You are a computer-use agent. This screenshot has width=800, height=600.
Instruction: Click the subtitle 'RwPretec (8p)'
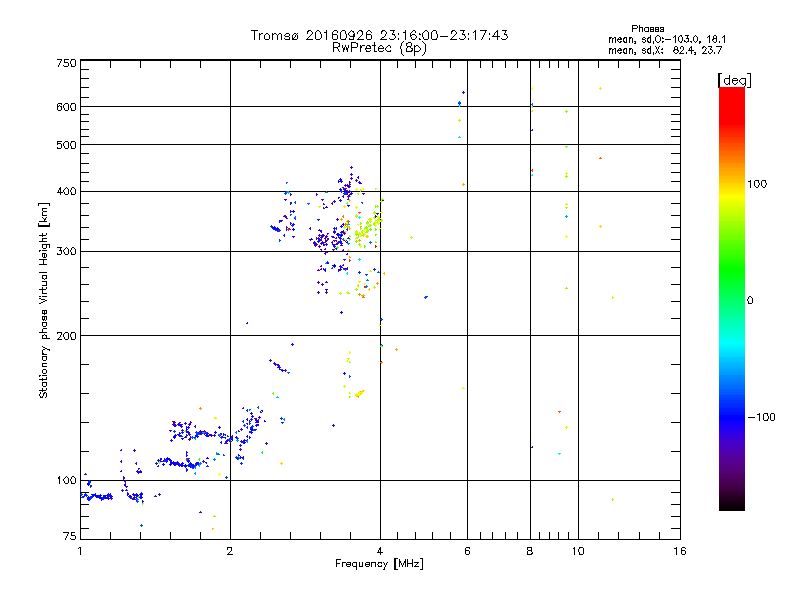click(380, 48)
